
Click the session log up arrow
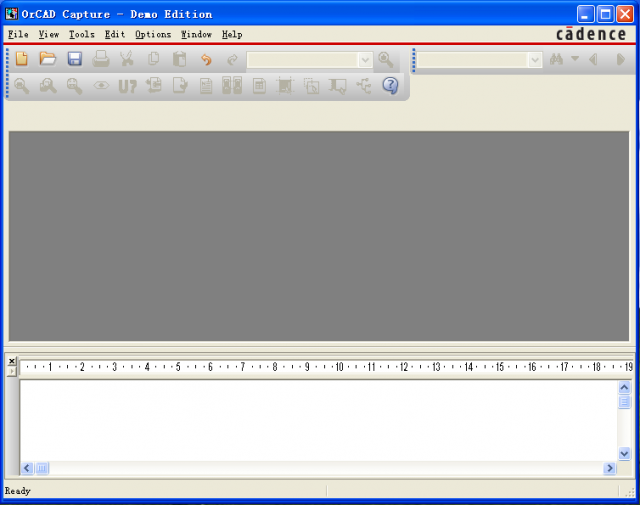(624, 387)
